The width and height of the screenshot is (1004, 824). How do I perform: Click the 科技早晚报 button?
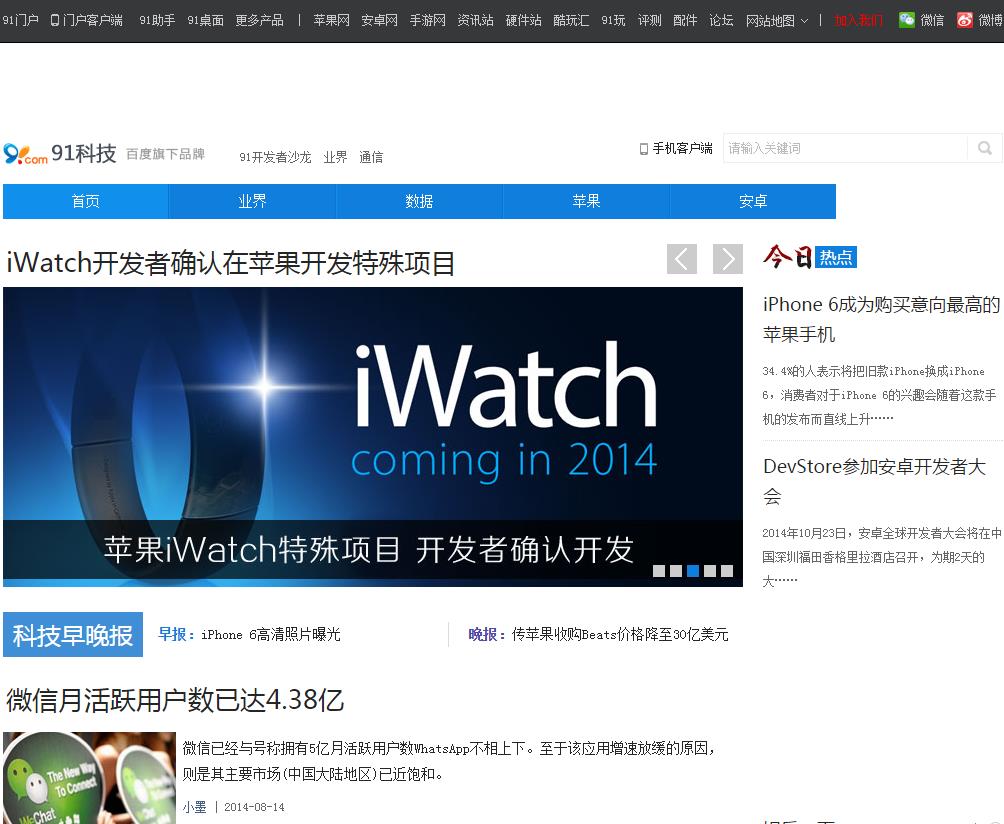[73, 634]
